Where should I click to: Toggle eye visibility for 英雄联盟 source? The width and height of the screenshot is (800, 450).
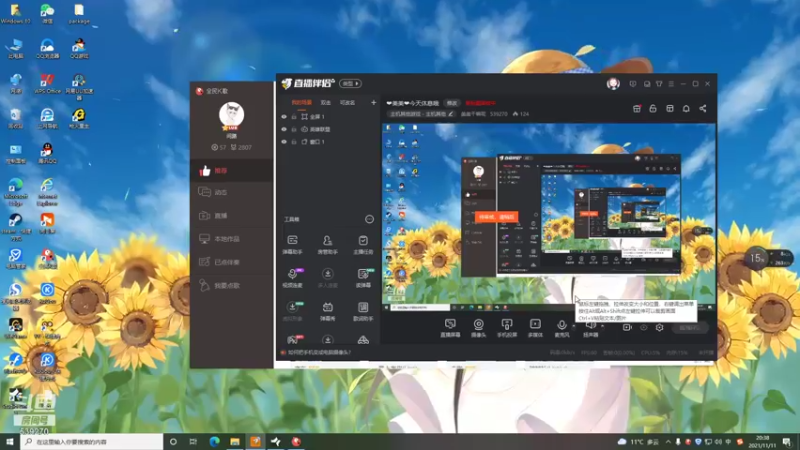coord(284,130)
